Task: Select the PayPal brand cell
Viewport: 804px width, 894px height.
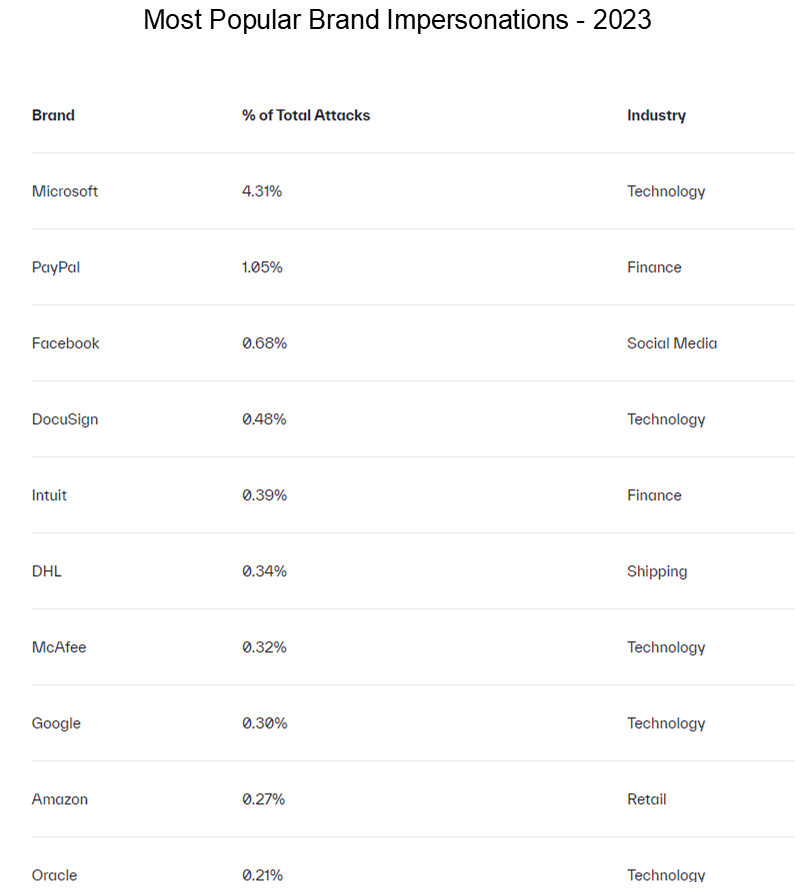Action: pos(56,267)
